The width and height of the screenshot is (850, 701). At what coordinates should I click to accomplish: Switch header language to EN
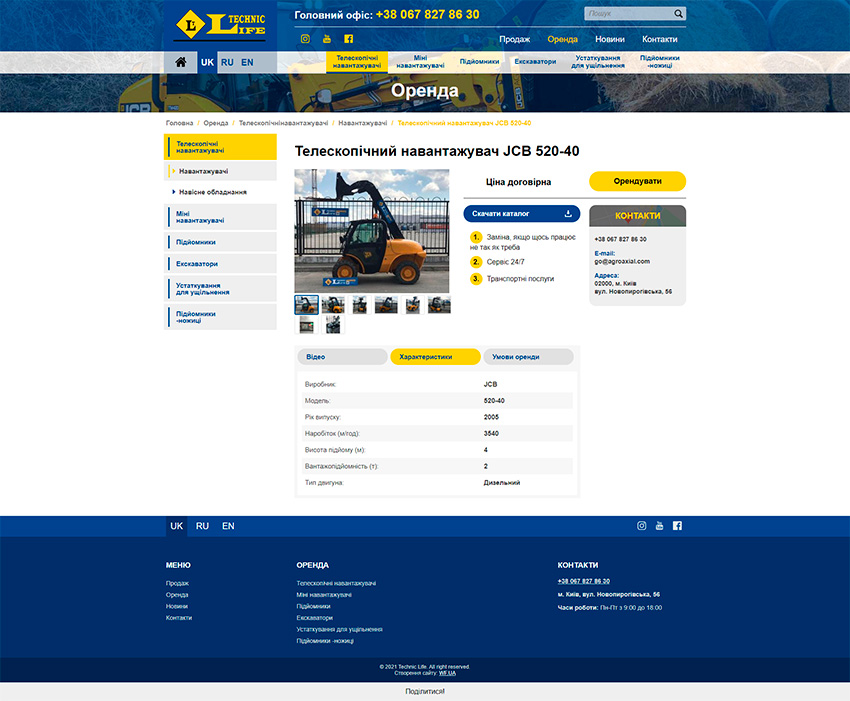(247, 62)
